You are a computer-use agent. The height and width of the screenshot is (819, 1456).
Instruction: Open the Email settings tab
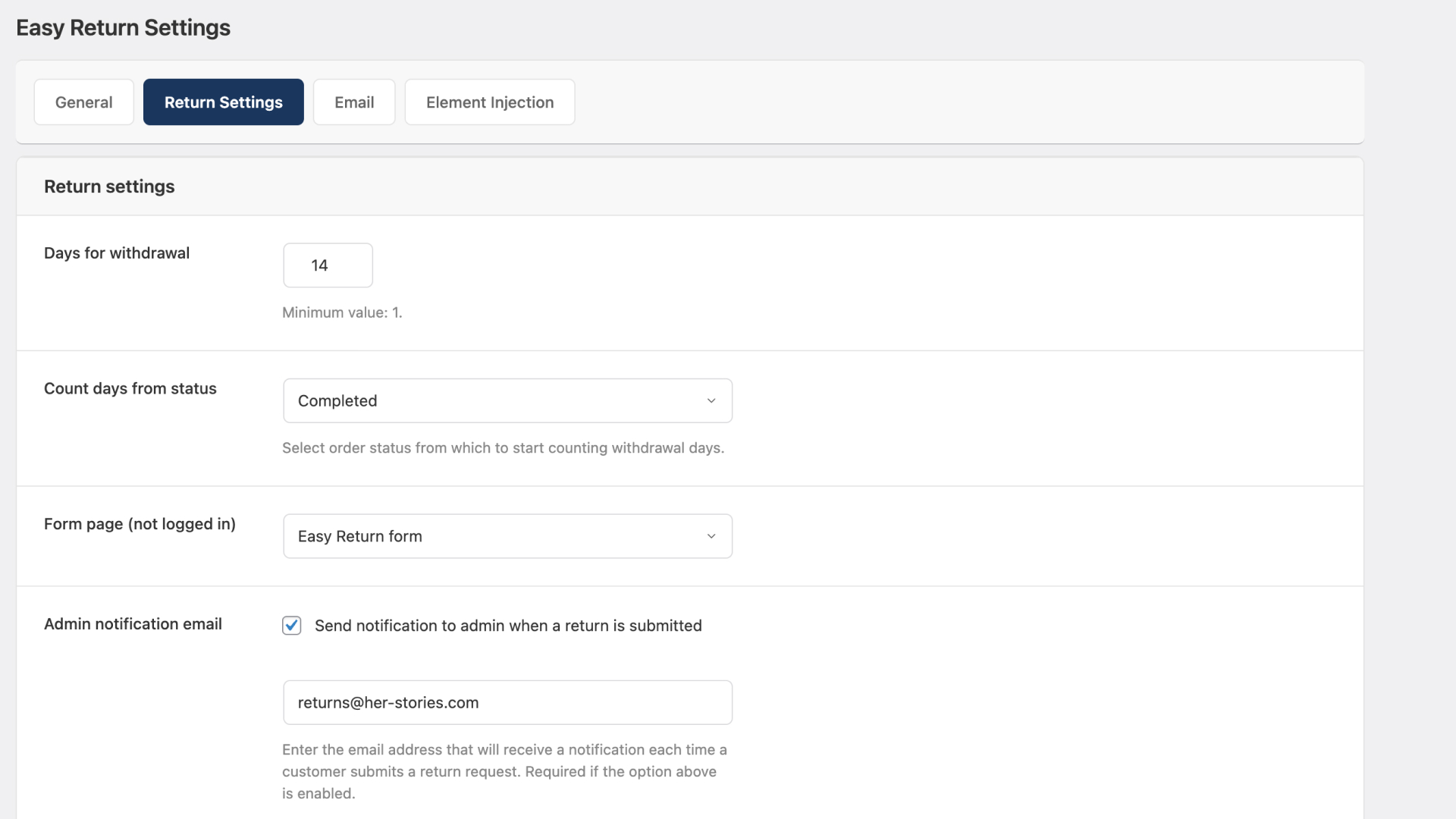point(353,102)
